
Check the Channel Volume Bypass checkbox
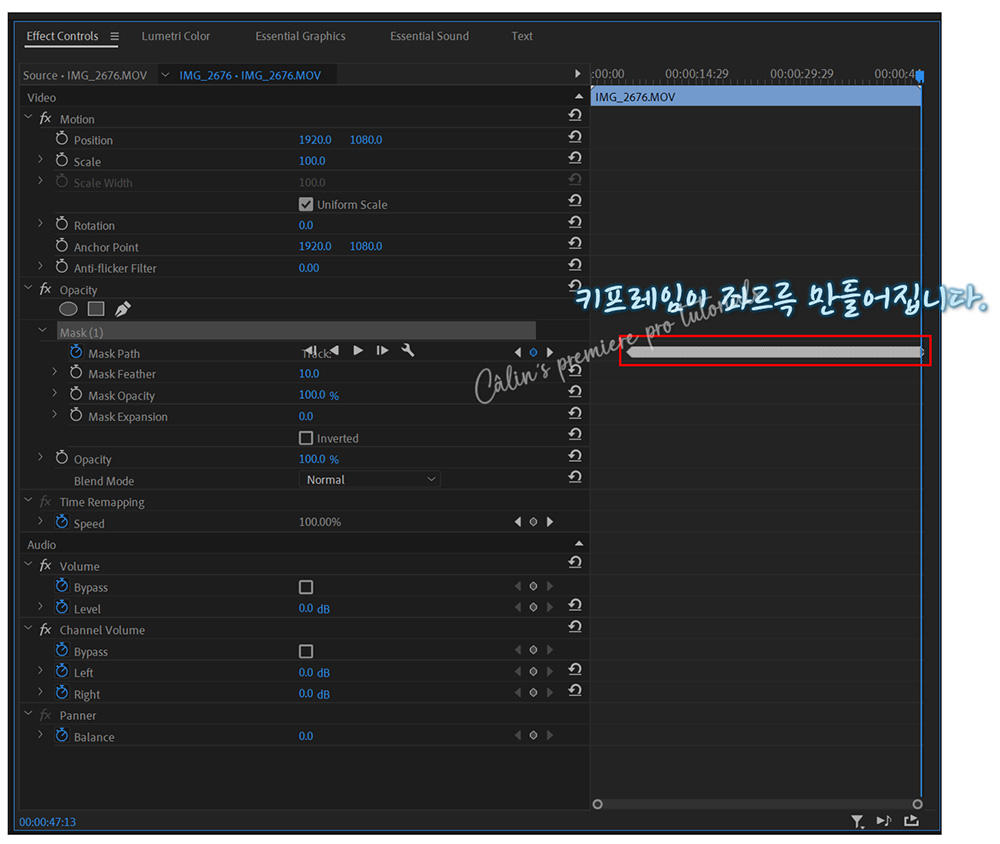(x=306, y=651)
